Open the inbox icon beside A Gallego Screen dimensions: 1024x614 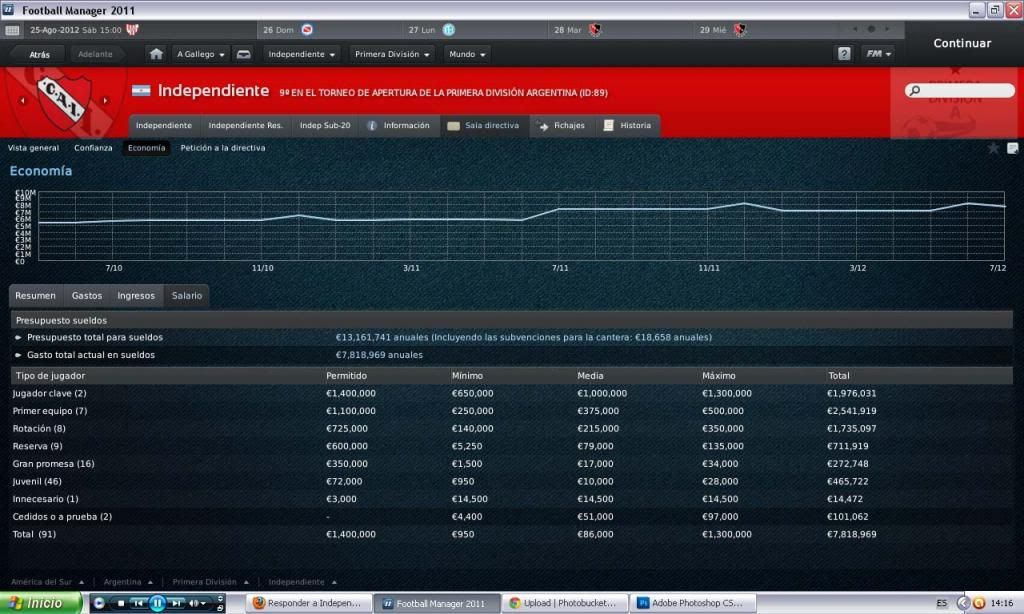click(244, 54)
